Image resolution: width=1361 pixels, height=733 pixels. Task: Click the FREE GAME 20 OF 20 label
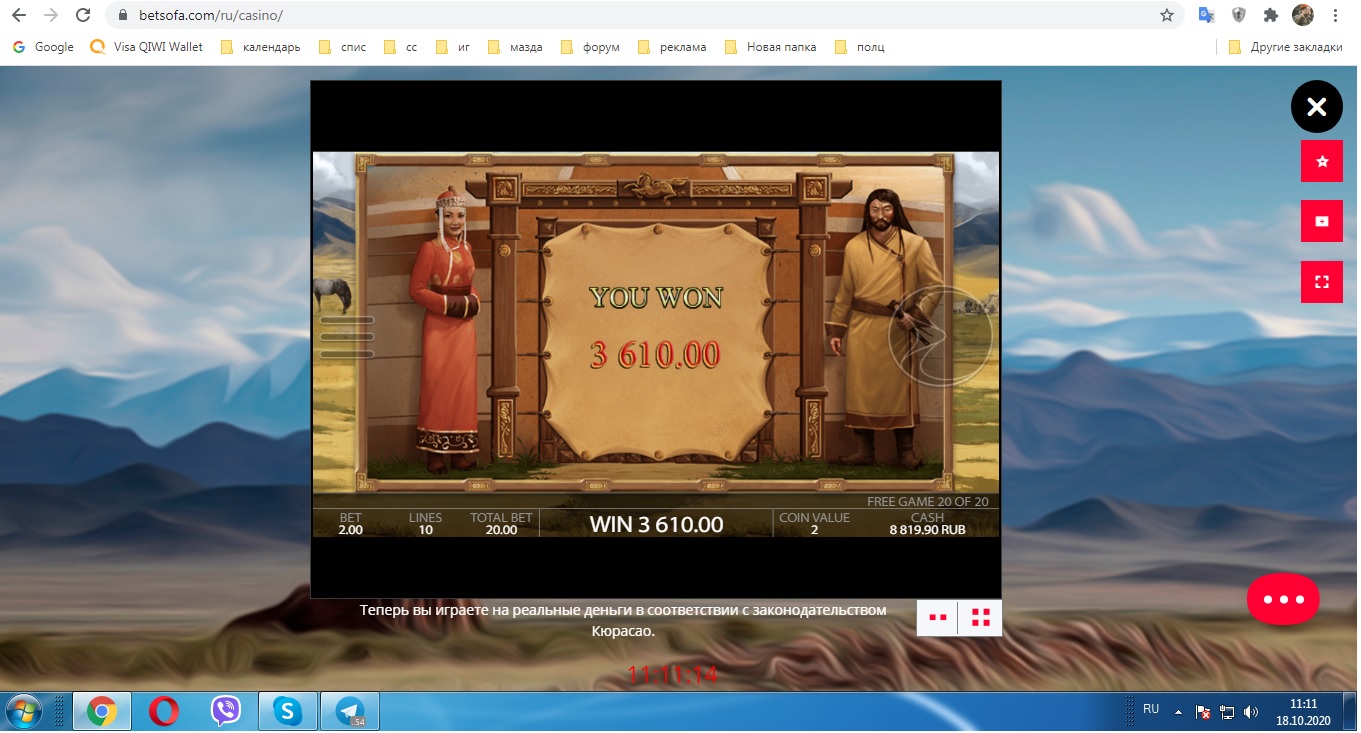[927, 502]
